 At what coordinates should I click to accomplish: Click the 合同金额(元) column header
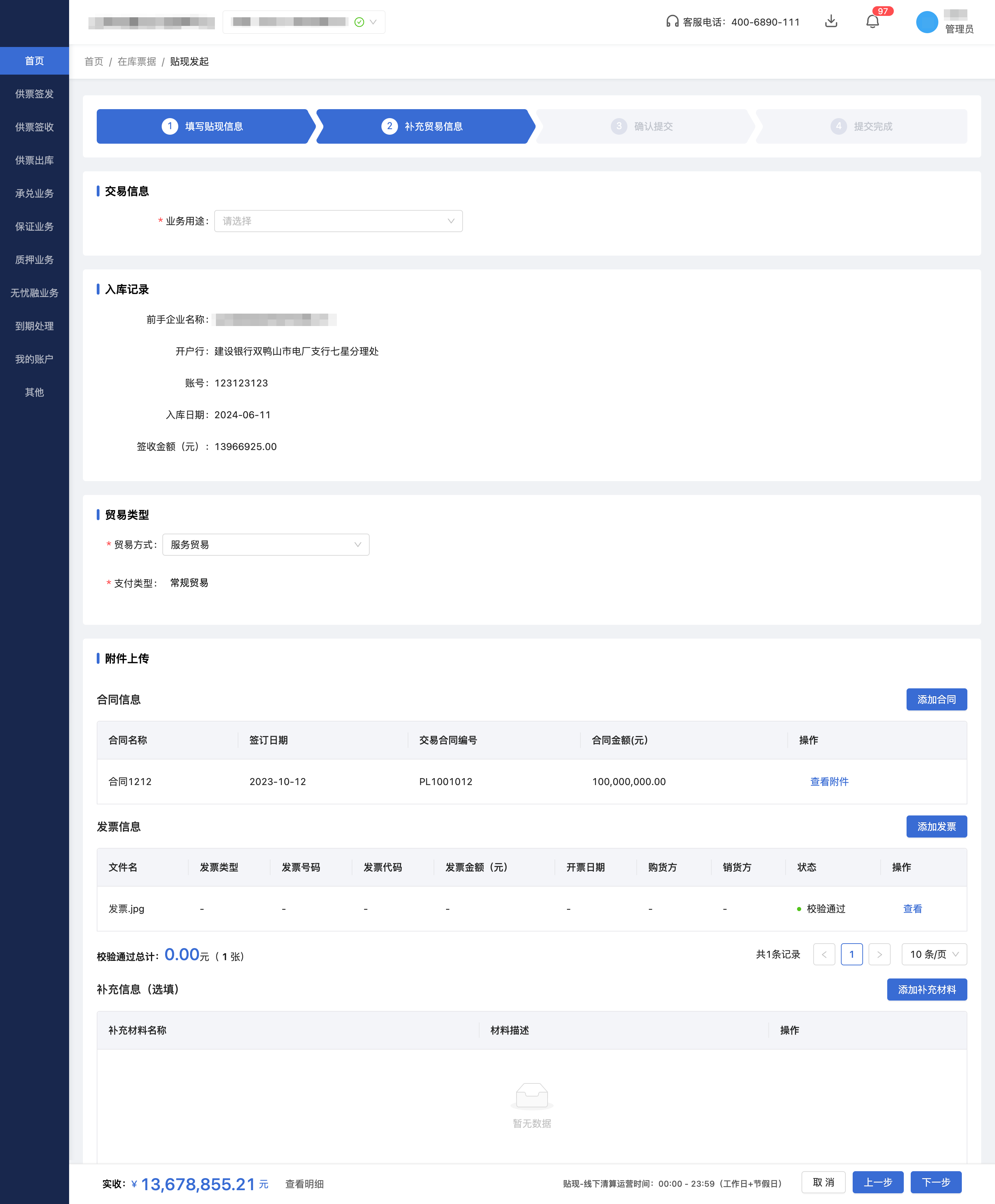click(x=619, y=740)
